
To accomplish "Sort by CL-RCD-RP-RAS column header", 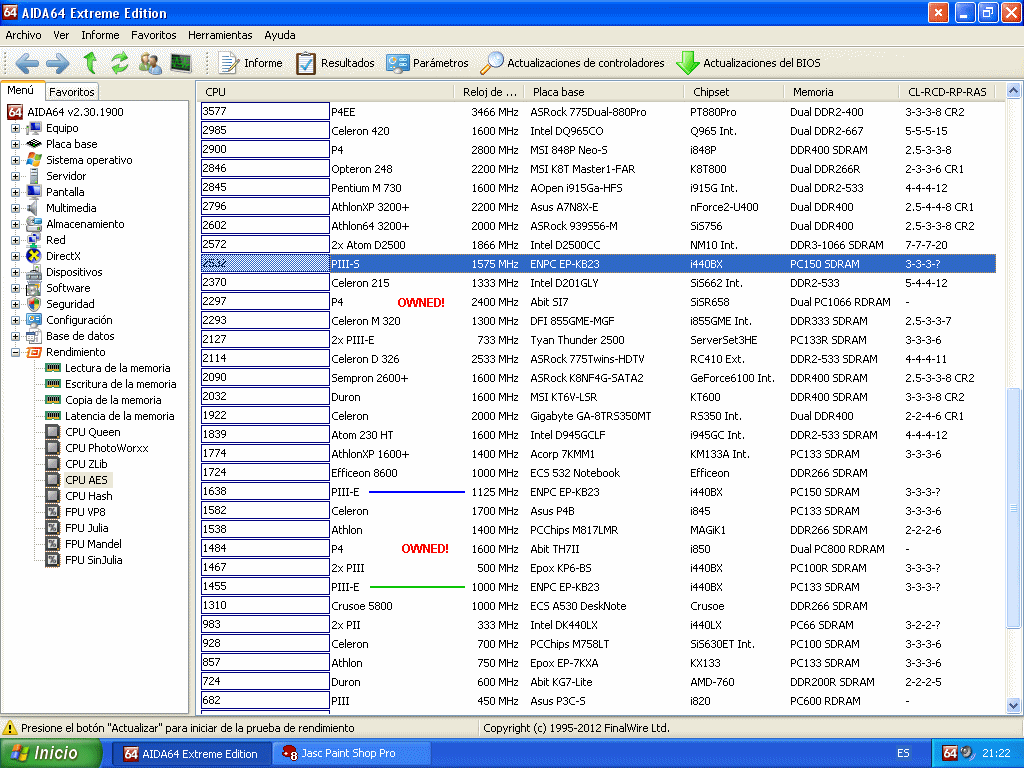I will 948,92.
